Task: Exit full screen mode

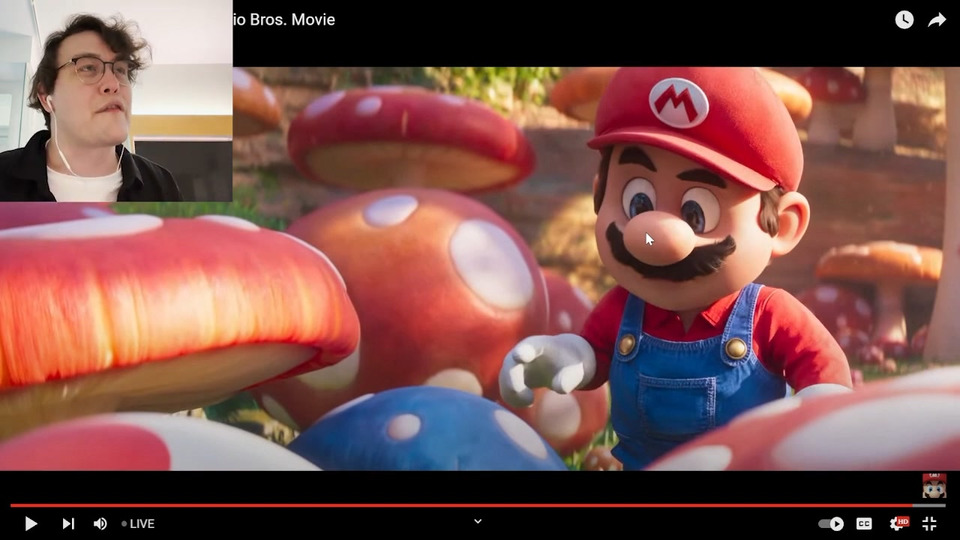Action: [929, 523]
